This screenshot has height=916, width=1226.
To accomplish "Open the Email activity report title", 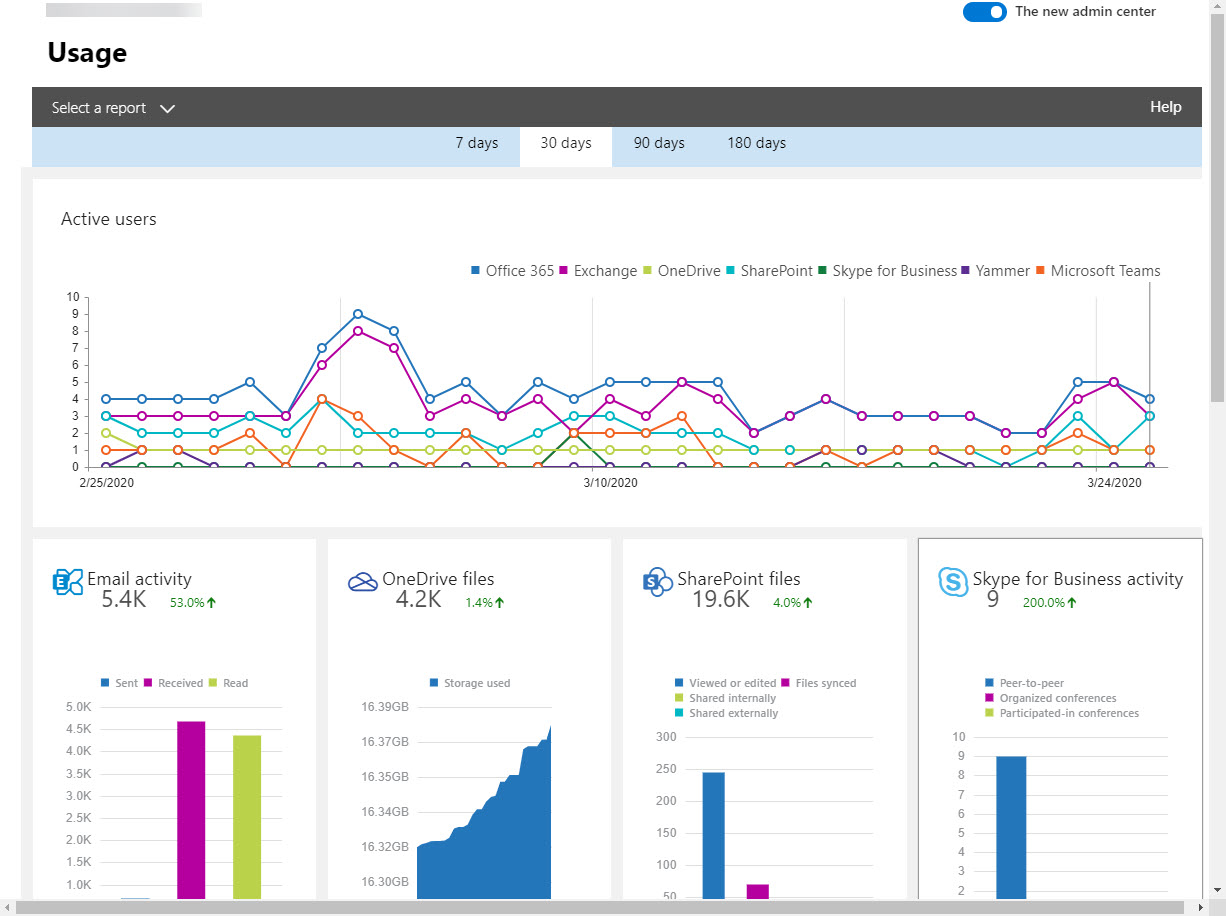I will (x=139, y=579).
